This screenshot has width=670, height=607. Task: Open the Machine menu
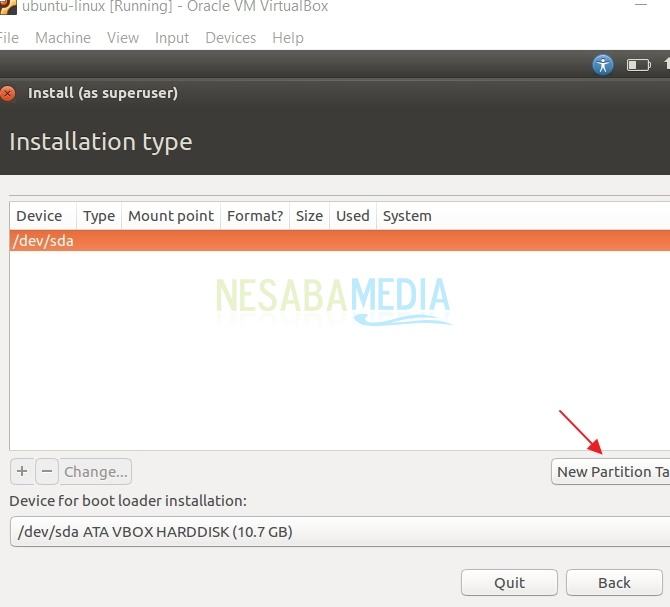[x=63, y=38]
